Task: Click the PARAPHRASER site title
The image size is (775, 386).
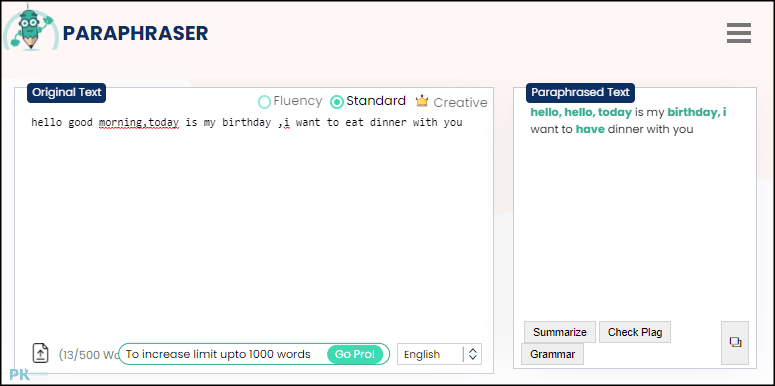Action: coord(135,33)
